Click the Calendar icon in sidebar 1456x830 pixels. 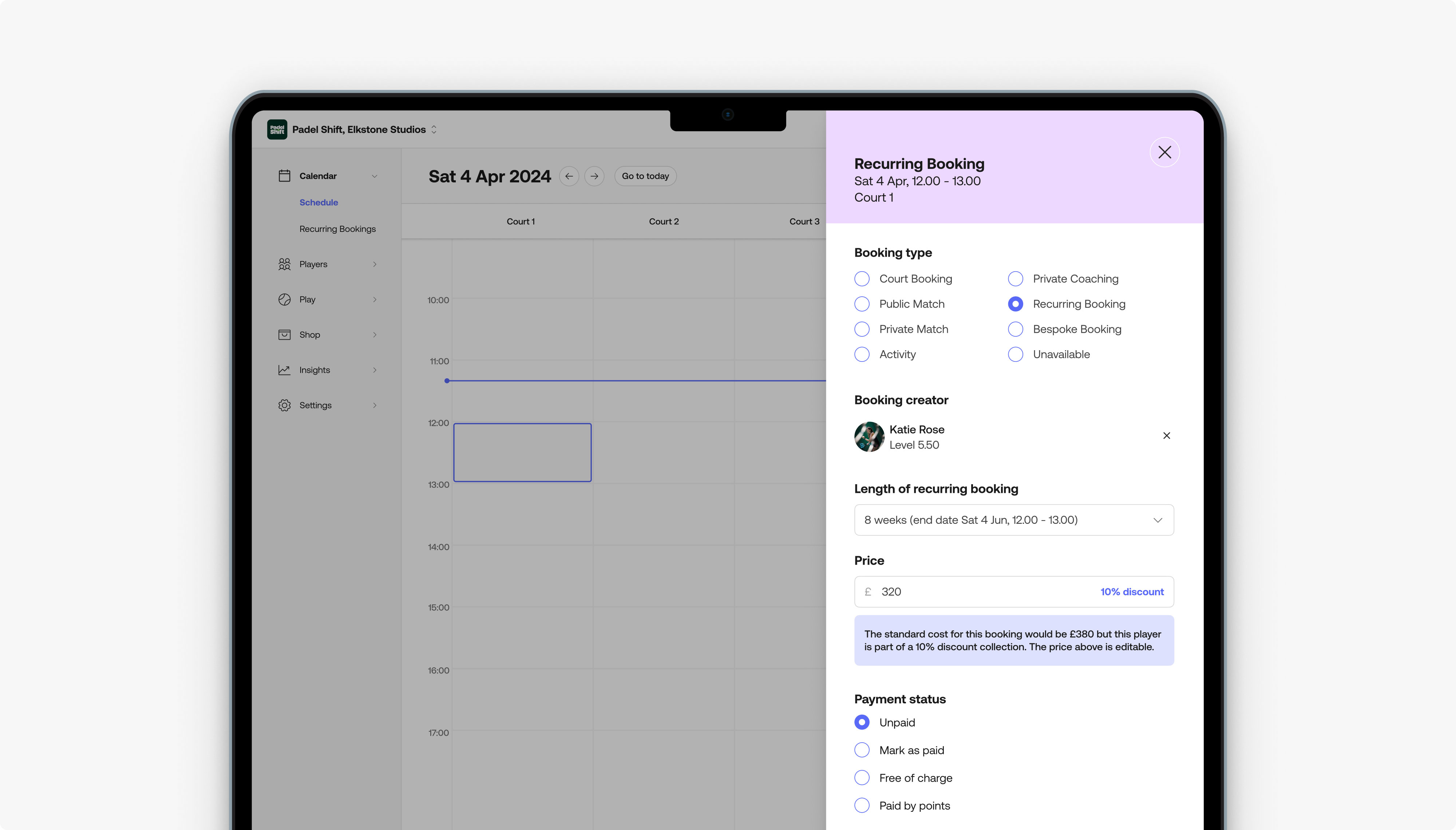coord(284,175)
